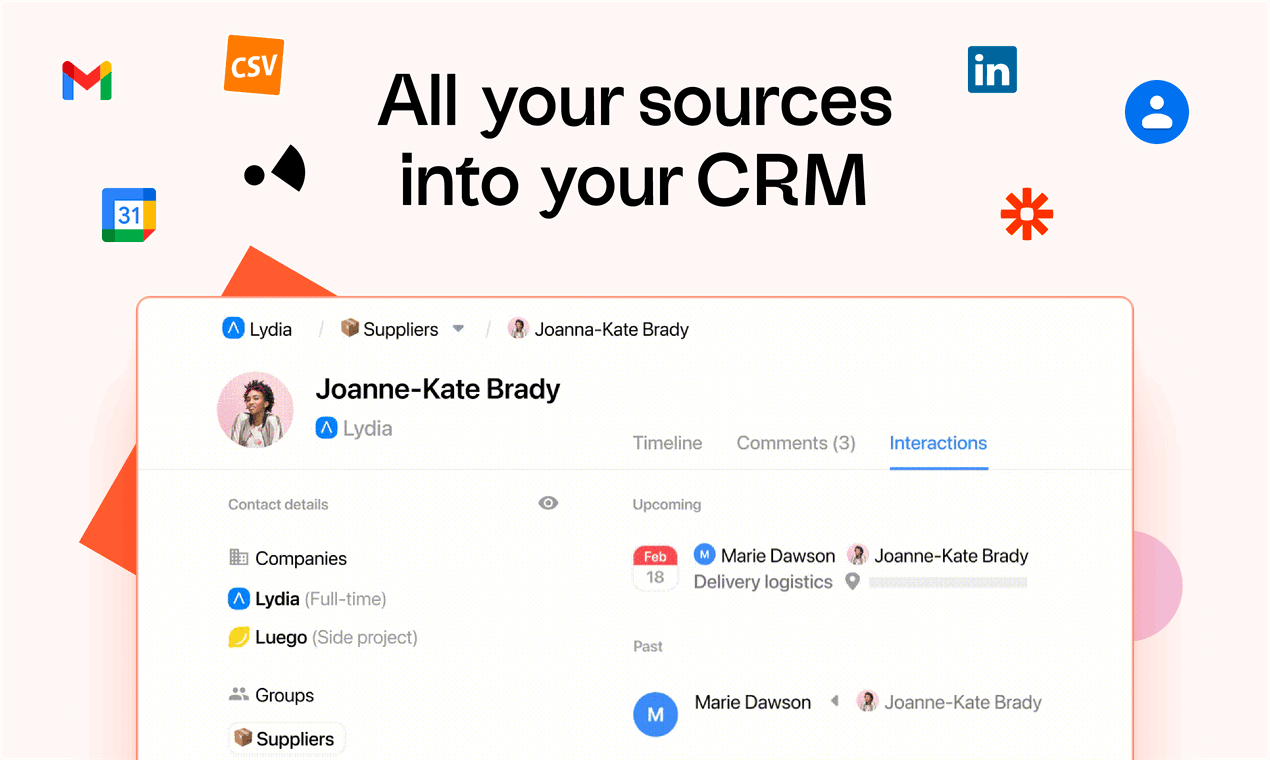Image resolution: width=1270 pixels, height=760 pixels.
Task: Click the blurred location text placeholder
Action: (948, 581)
